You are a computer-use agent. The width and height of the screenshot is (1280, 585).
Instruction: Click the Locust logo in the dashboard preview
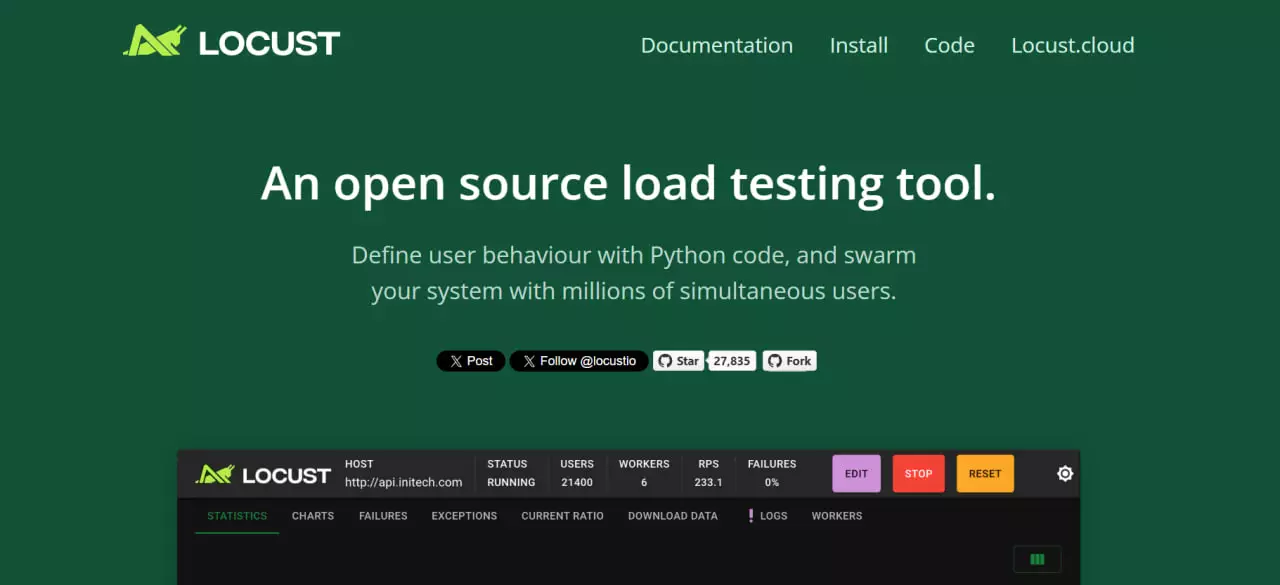263,474
